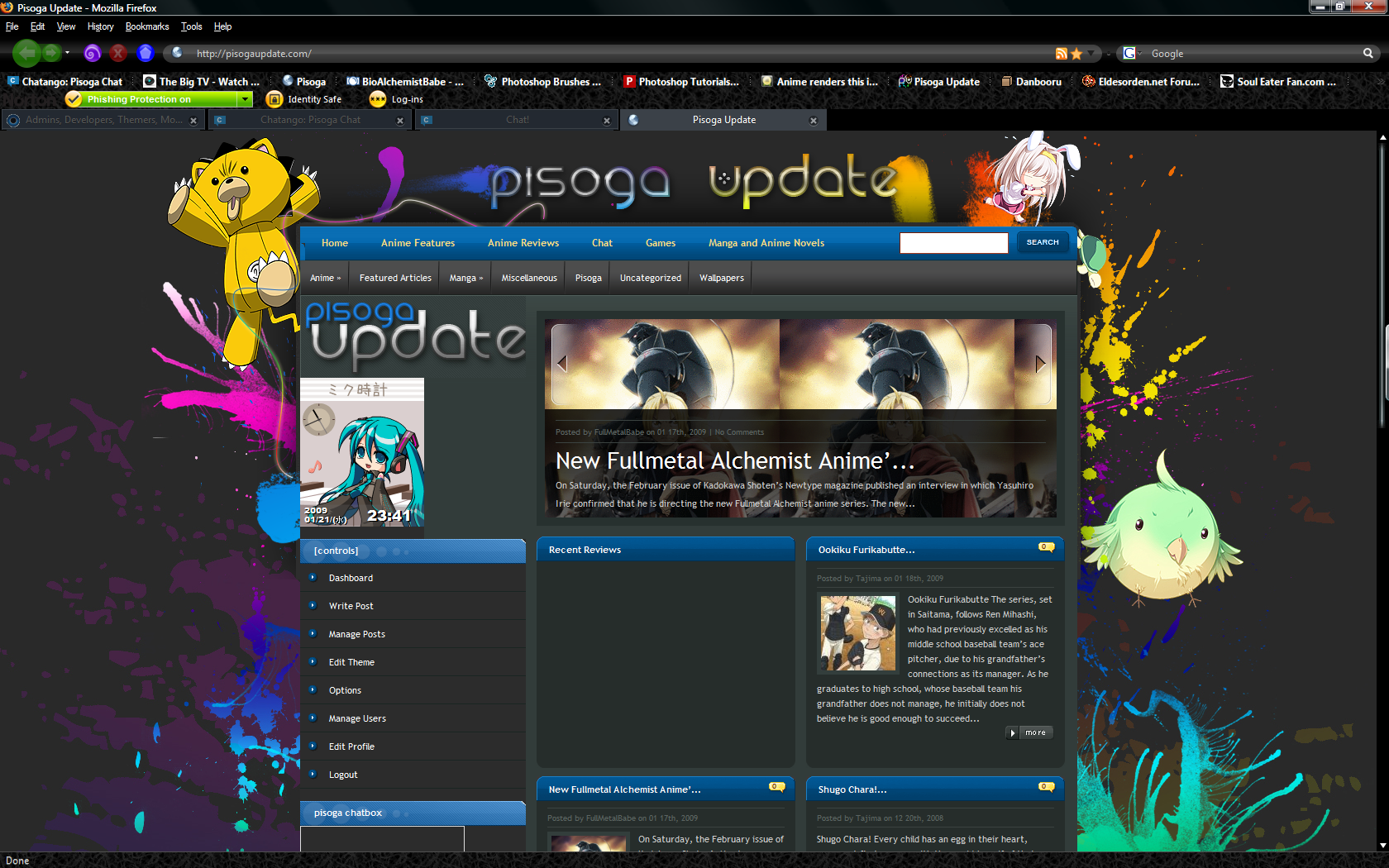Click the Ookiku Furikabutte post thumbnail
The height and width of the screenshot is (868, 1389).
point(858,632)
